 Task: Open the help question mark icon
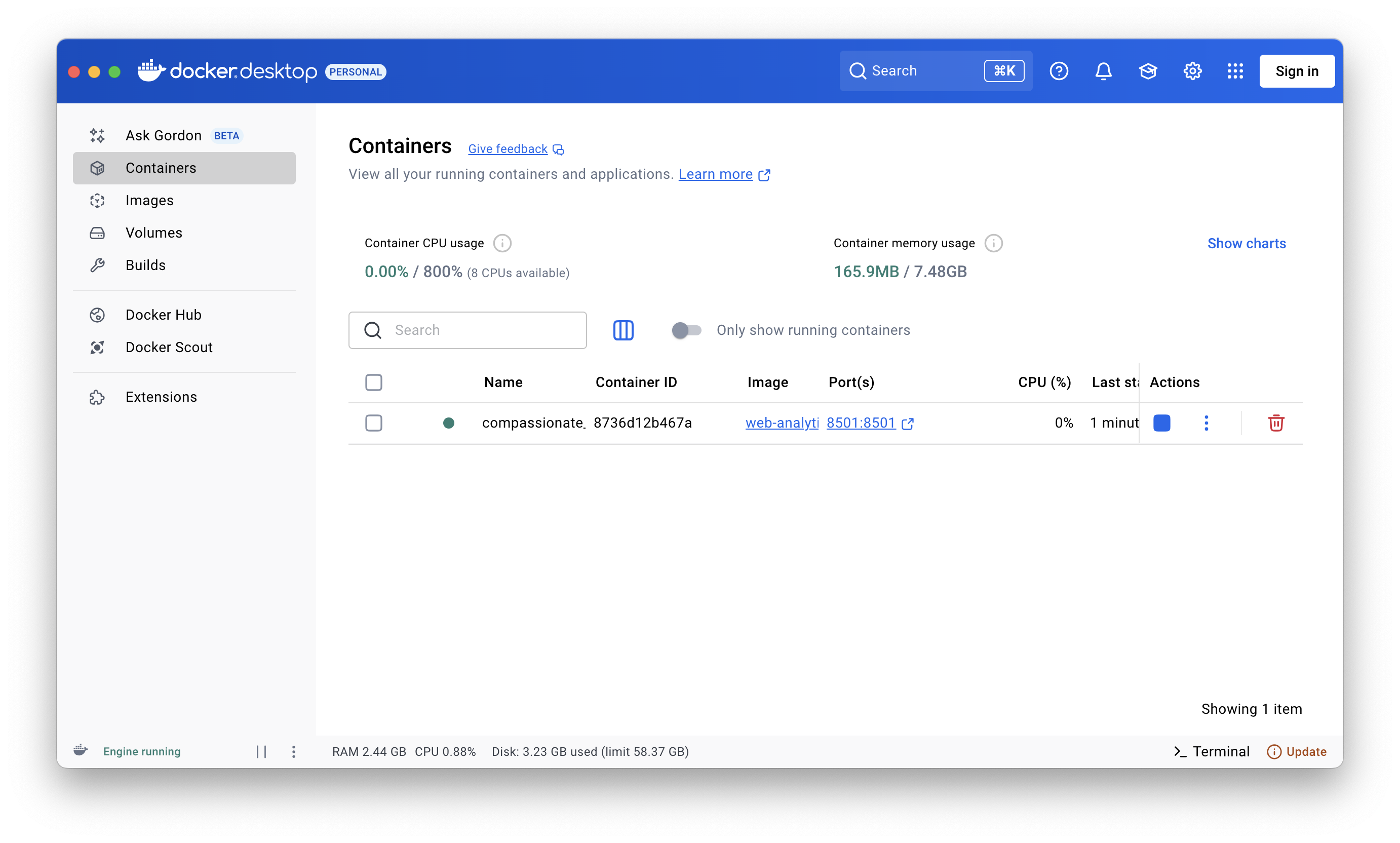click(1058, 71)
